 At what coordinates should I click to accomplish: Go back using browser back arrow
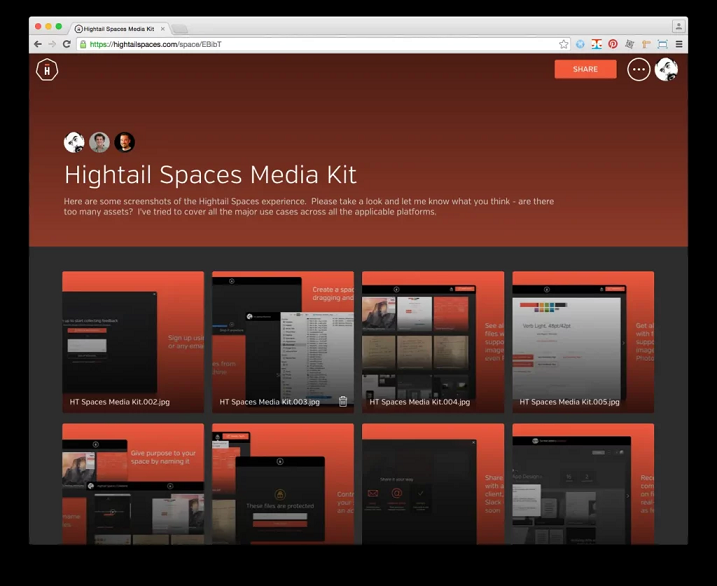click(38, 44)
